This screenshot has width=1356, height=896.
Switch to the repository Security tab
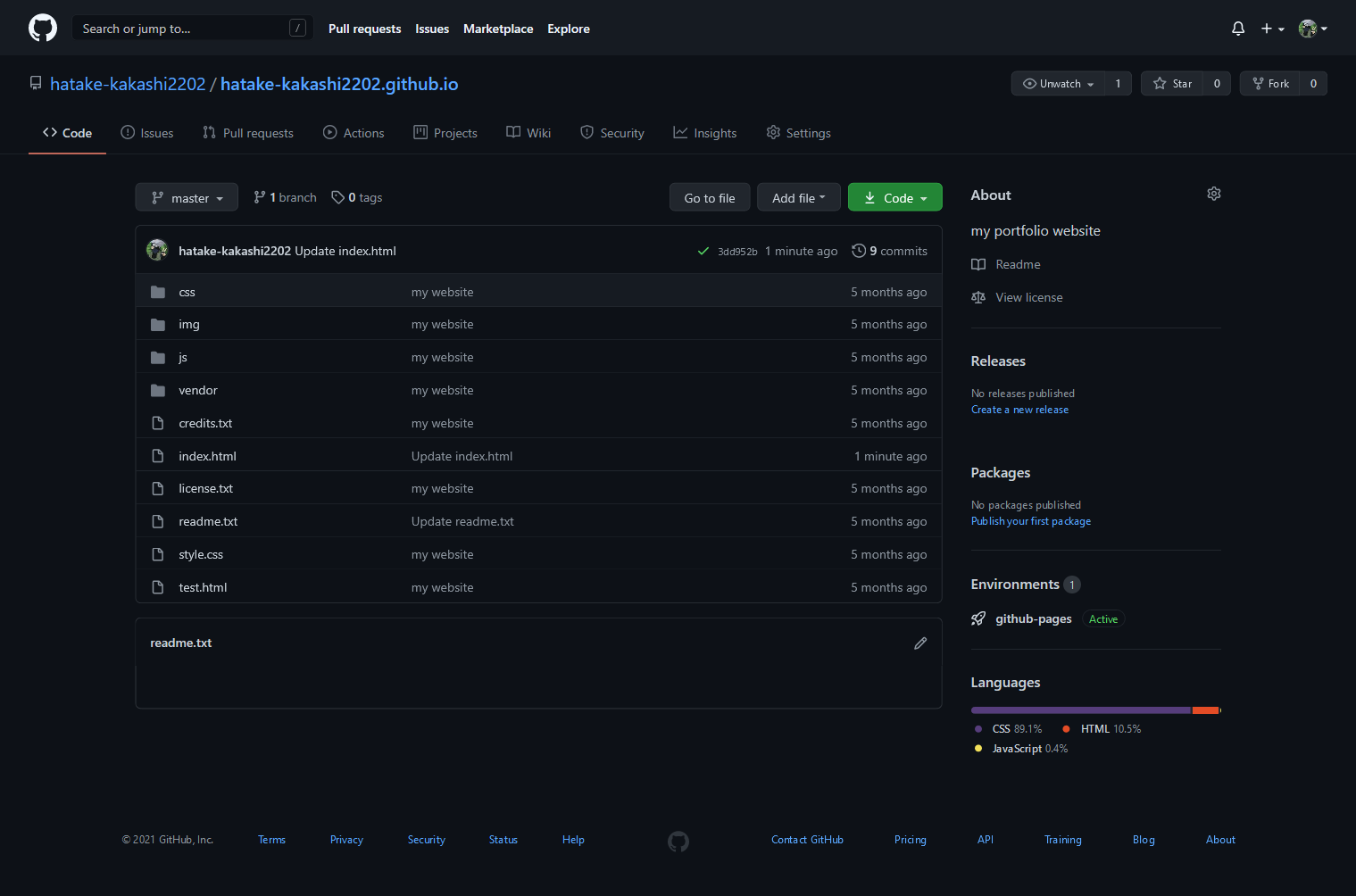[612, 133]
